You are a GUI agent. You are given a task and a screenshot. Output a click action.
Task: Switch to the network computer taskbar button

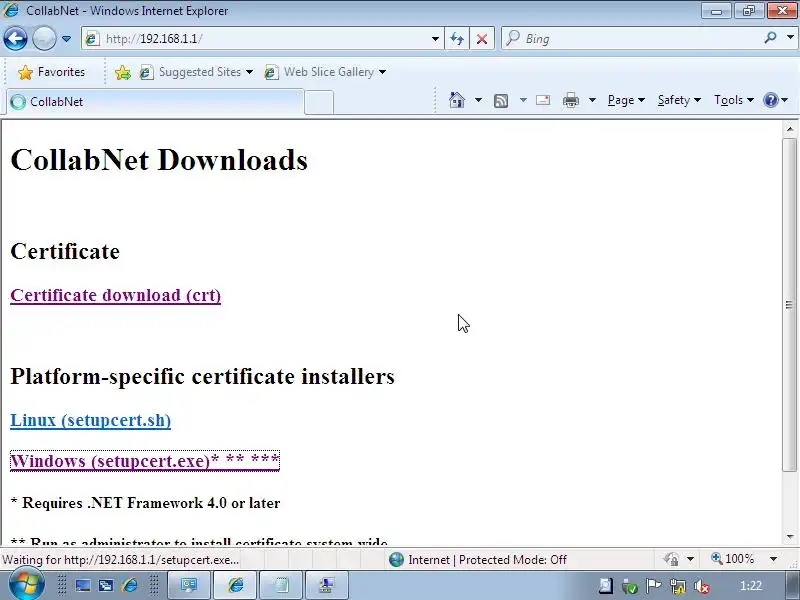(327, 585)
